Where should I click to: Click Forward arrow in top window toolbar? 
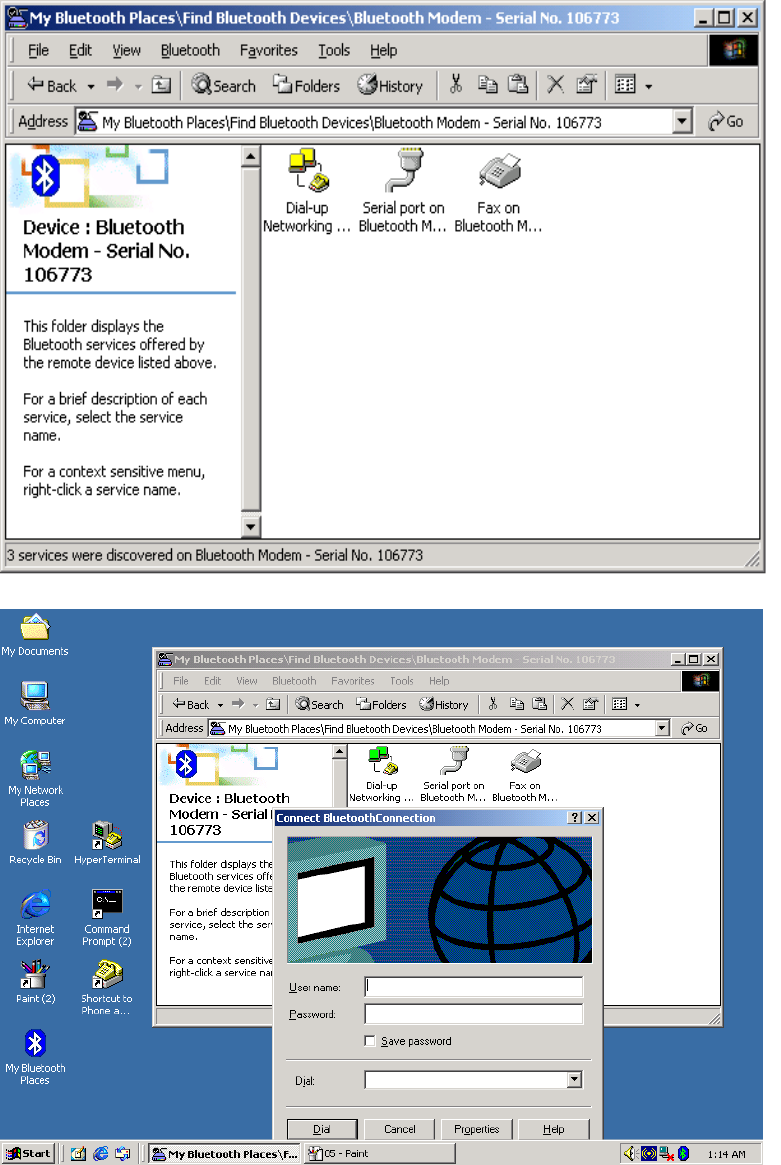click(114, 85)
